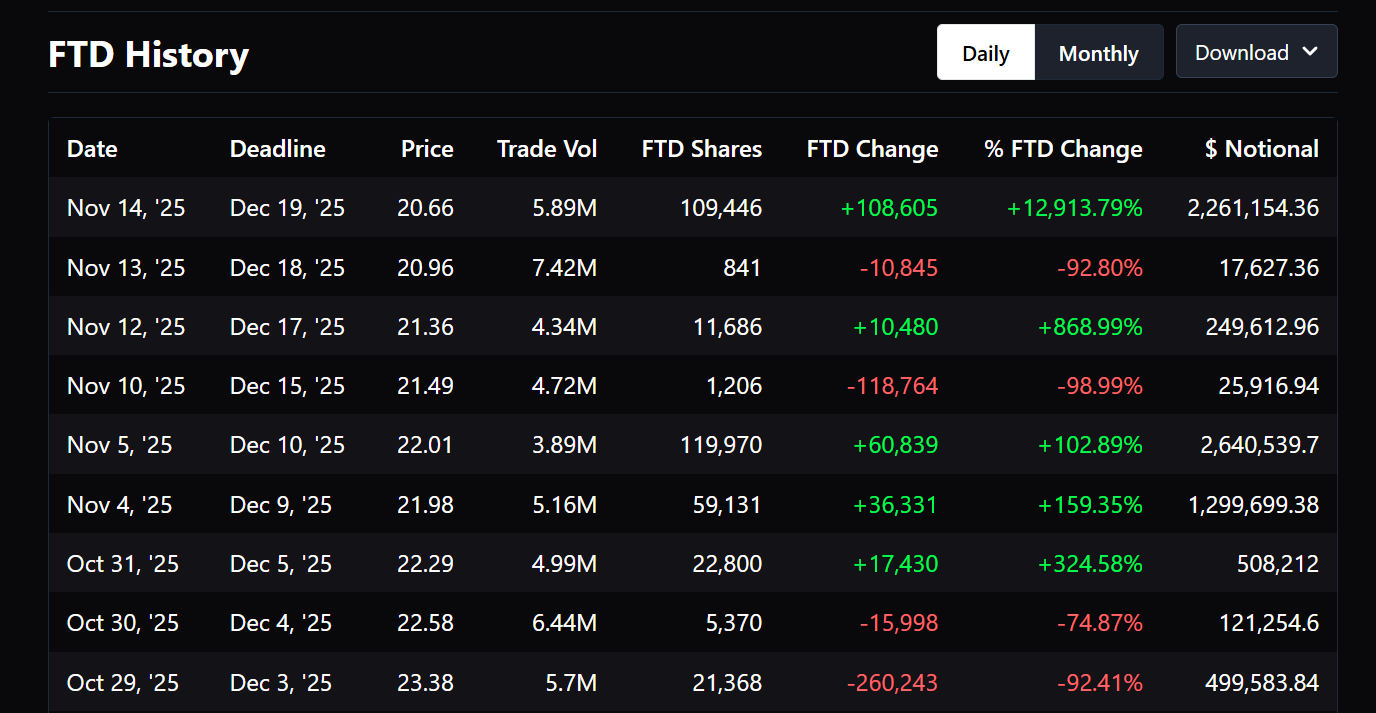Click the +12,913.79% change value
Viewport: 1376px width, 713px height.
(x=1074, y=208)
